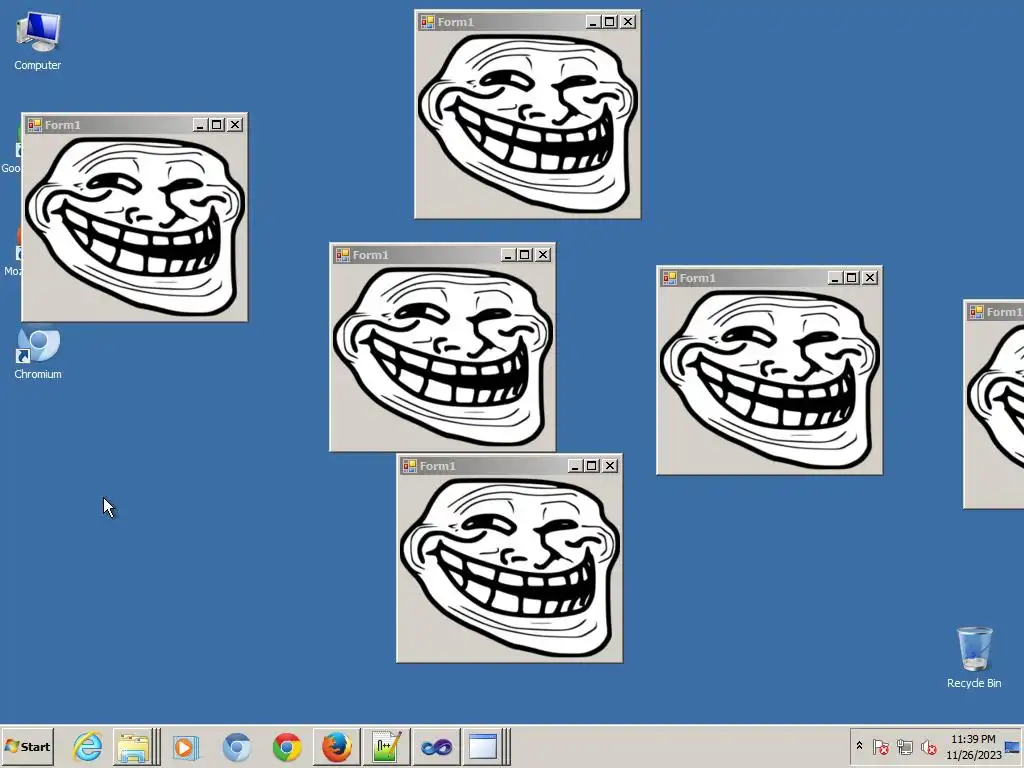Select the Chromium desktop shortcut
Screen dimensions: 1024x768
click(x=38, y=353)
